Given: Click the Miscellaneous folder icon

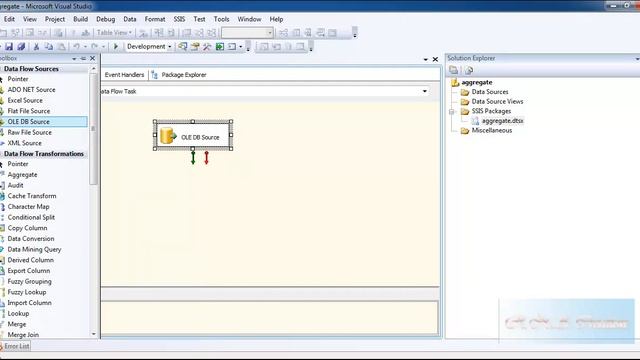Looking at the screenshot, I should (464, 131).
